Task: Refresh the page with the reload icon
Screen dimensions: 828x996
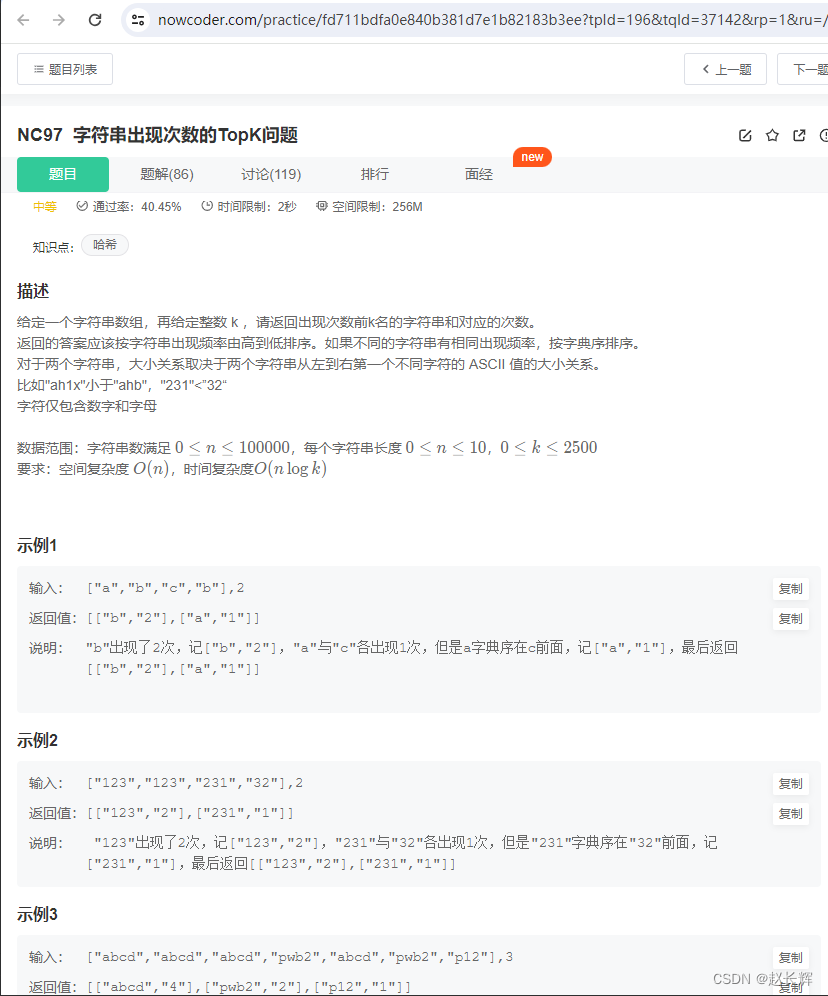Action: coord(95,18)
